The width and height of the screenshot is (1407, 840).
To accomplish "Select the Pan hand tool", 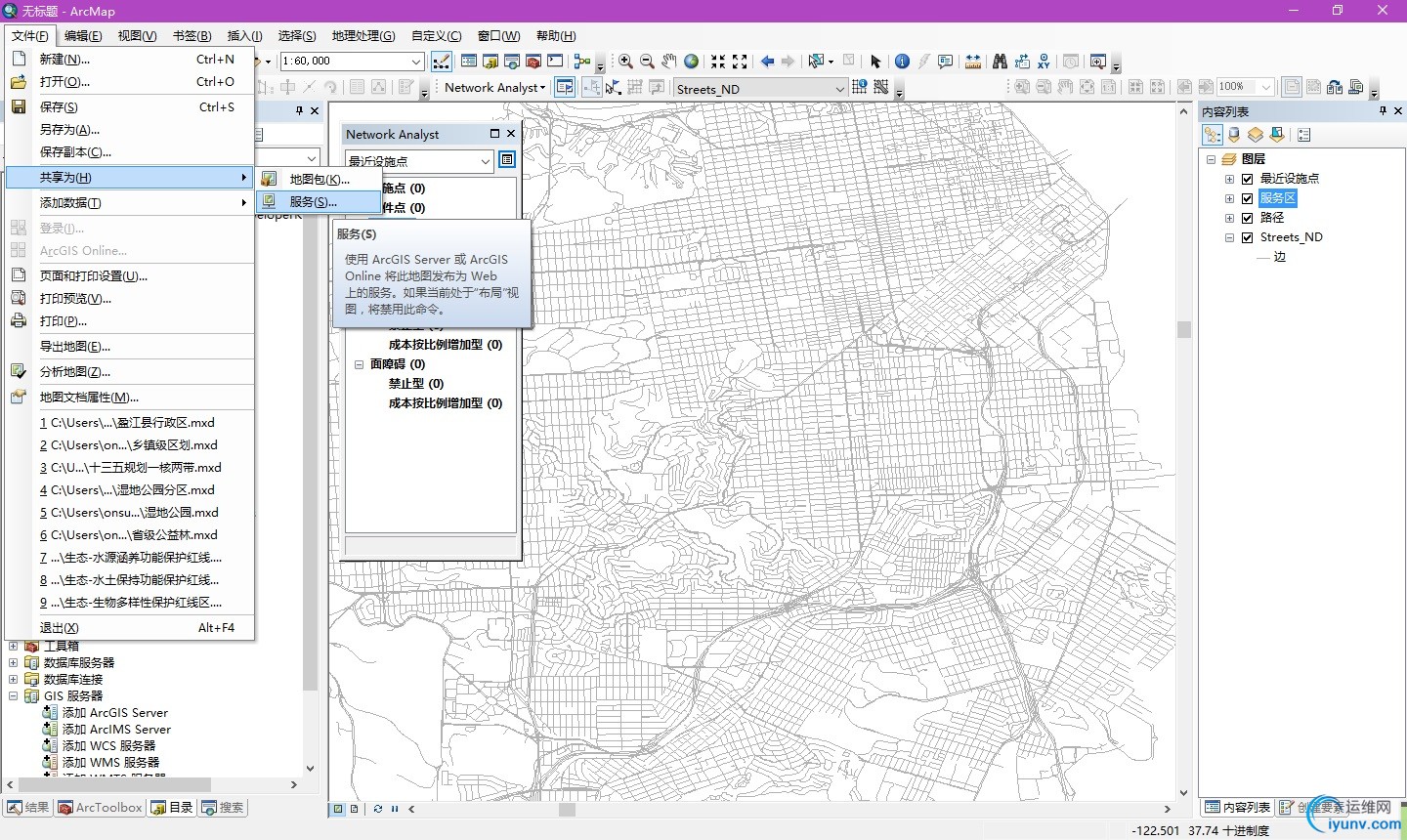I will (x=669, y=62).
